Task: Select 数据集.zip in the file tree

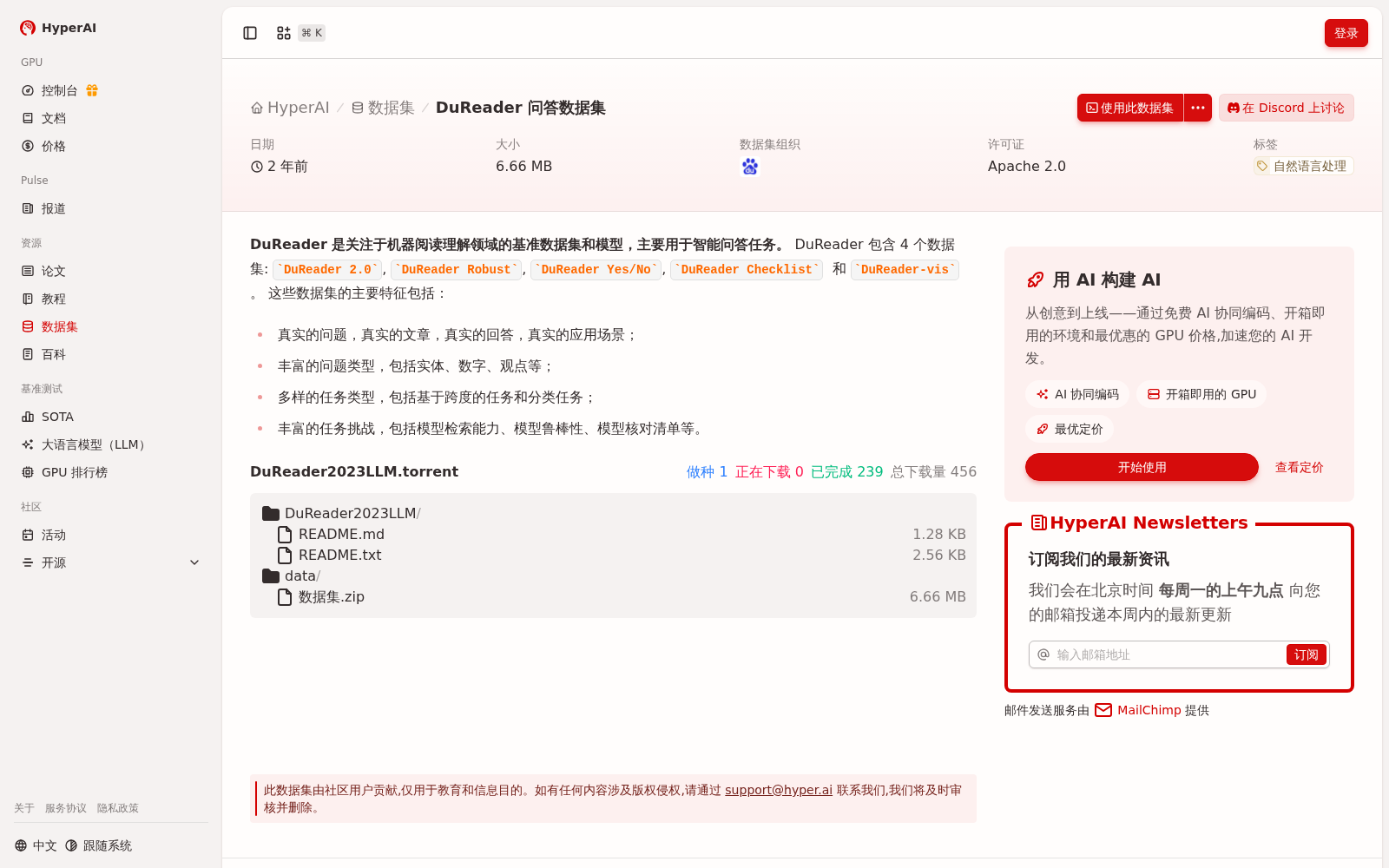Action: pyautogui.click(x=331, y=596)
